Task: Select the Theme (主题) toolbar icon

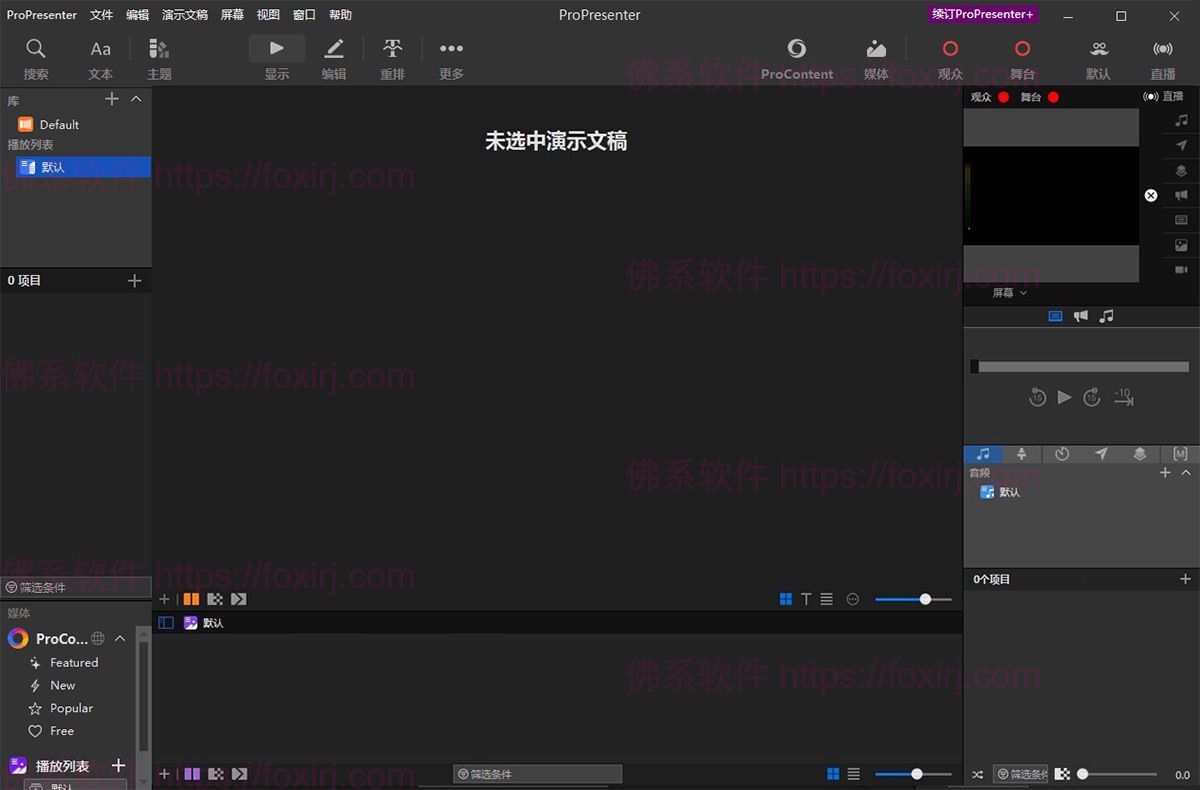Action: (159, 58)
